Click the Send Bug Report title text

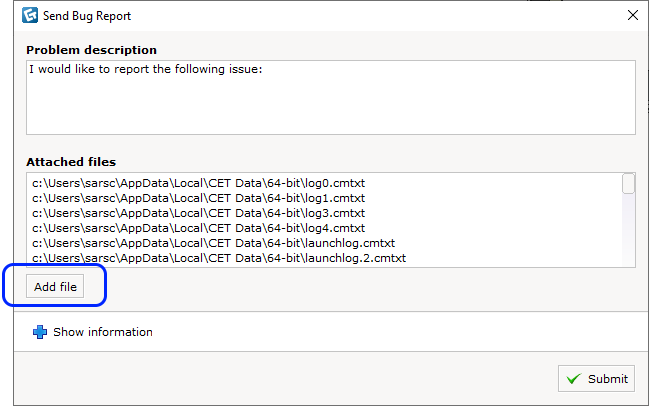[87, 16]
